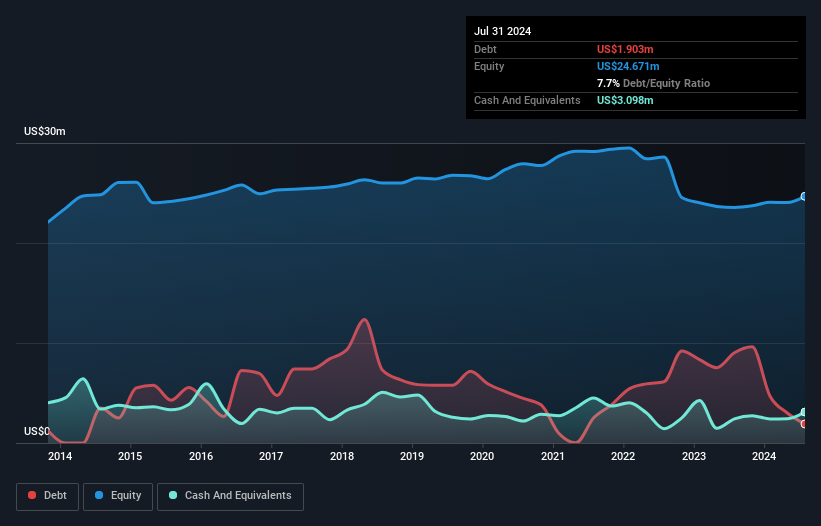The image size is (821, 526).
Task: Click the red Debt endpoint marker on chart
Action: (803, 424)
